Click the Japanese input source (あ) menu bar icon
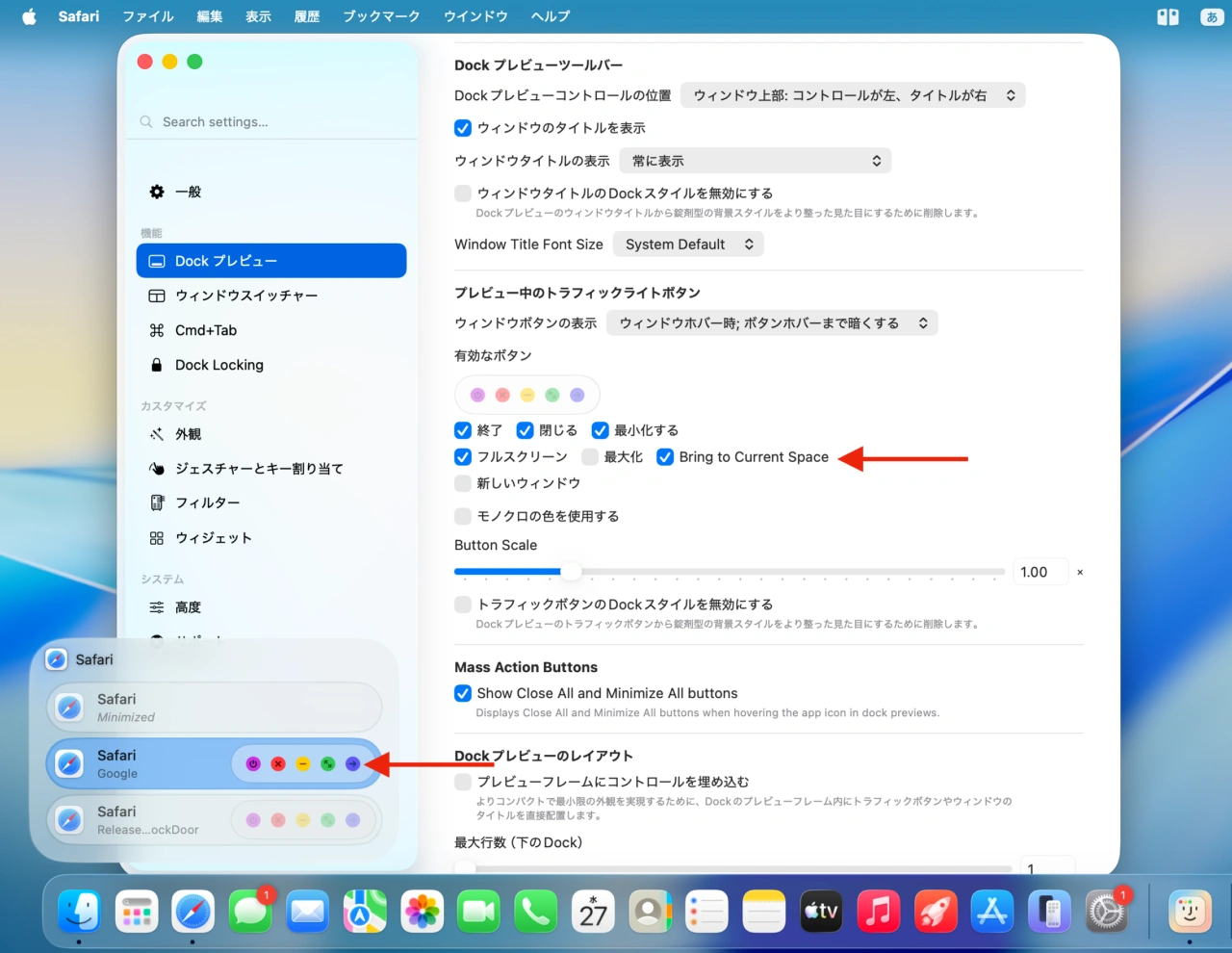This screenshot has height=953, width=1232. [x=1211, y=16]
